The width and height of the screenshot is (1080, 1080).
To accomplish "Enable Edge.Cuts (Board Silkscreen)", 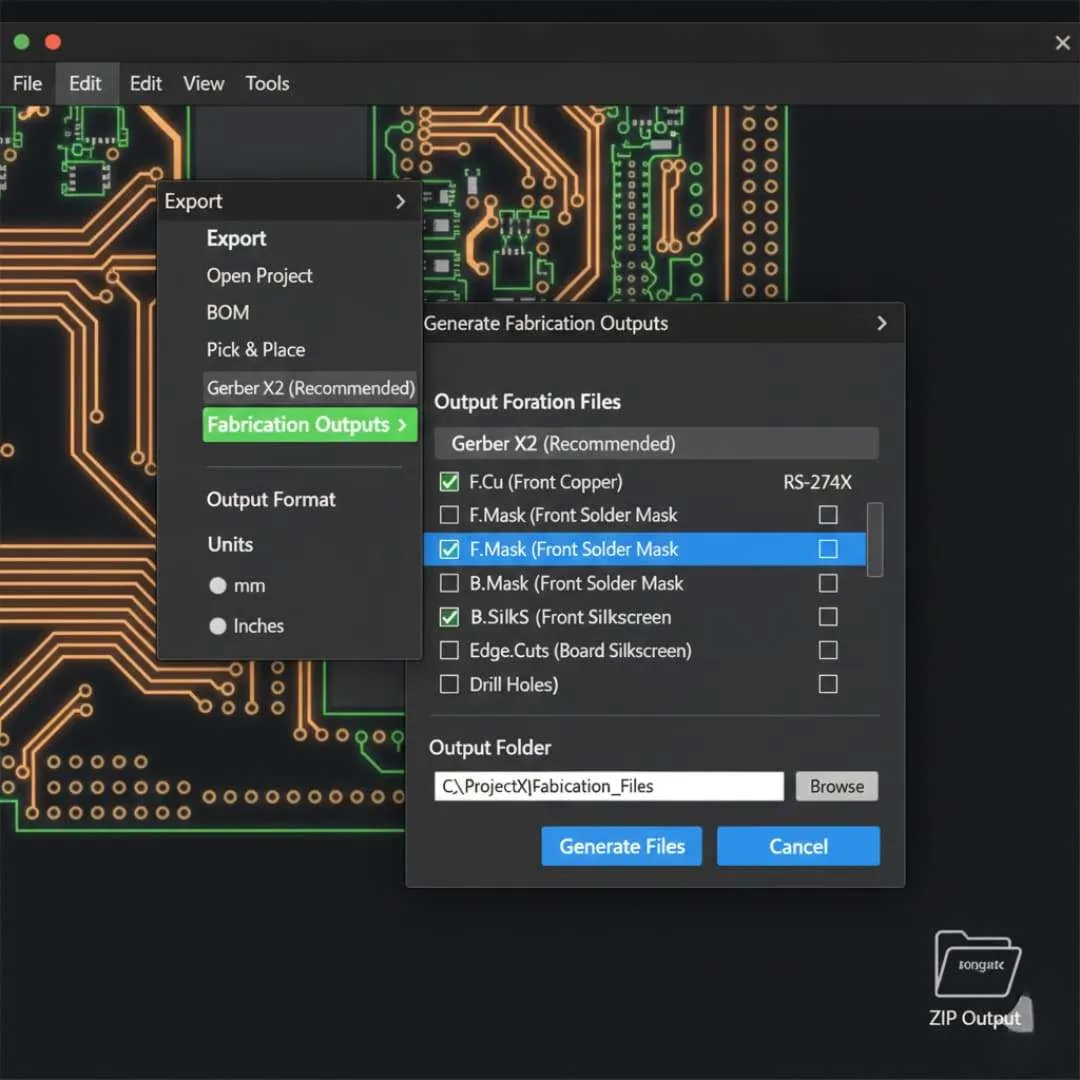I will pos(448,650).
